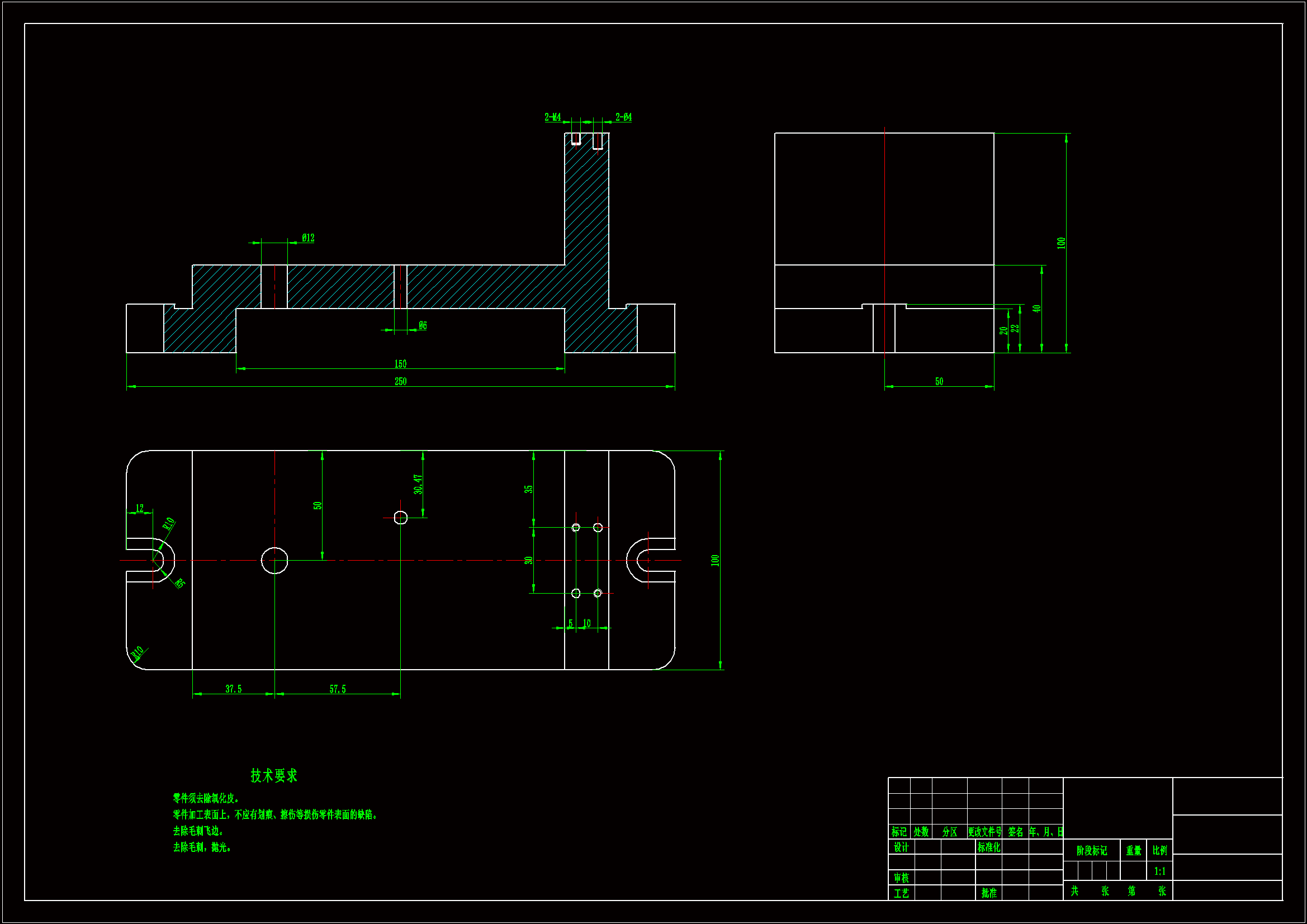Viewport: 1307px width, 924px height.
Task: Click the 2-Ø4 hole callout
Action: click(x=623, y=117)
